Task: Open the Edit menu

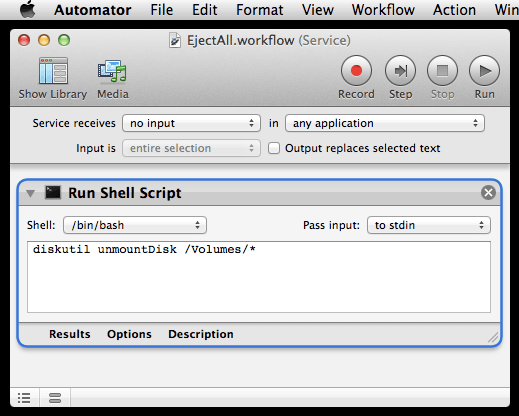Action: coord(205,10)
